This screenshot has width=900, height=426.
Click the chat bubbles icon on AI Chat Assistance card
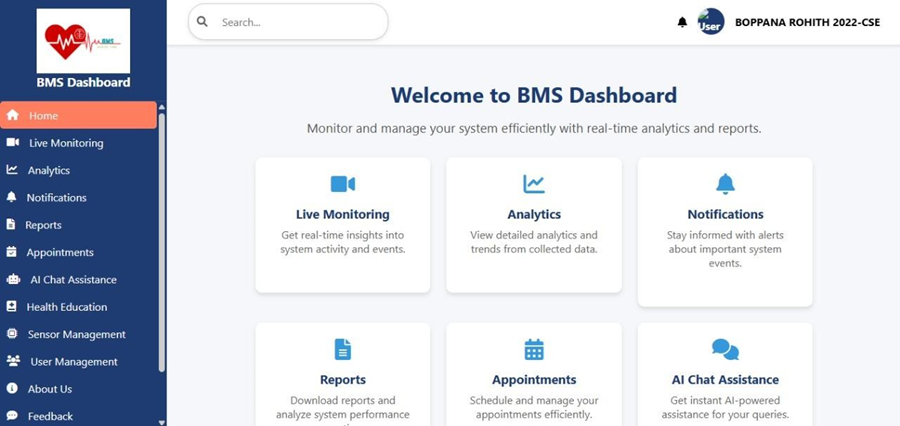[725, 349]
